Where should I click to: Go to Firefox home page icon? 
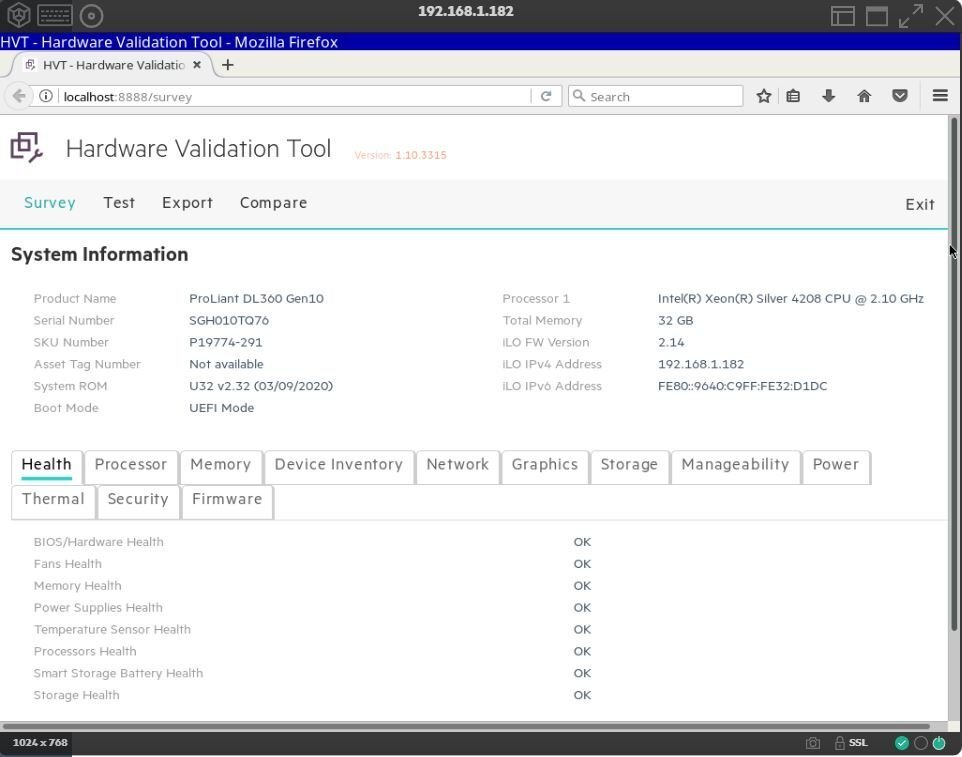coord(864,96)
